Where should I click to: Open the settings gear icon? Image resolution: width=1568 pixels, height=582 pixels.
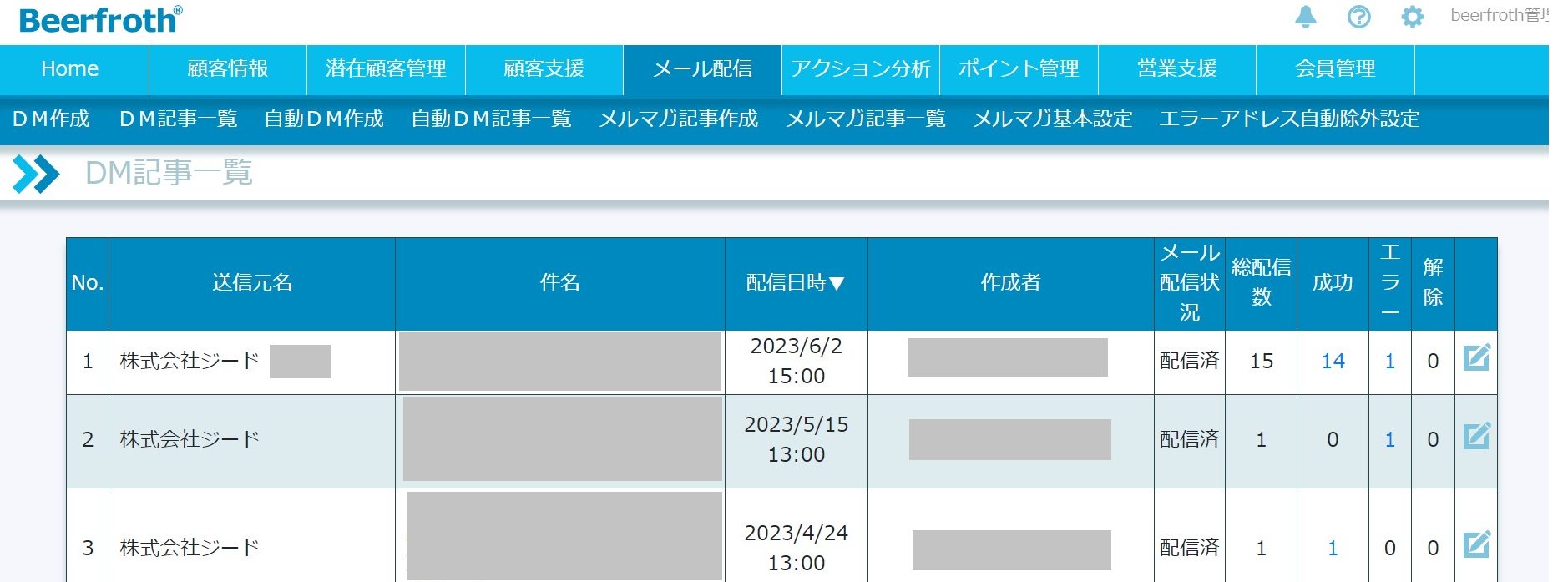[1412, 17]
